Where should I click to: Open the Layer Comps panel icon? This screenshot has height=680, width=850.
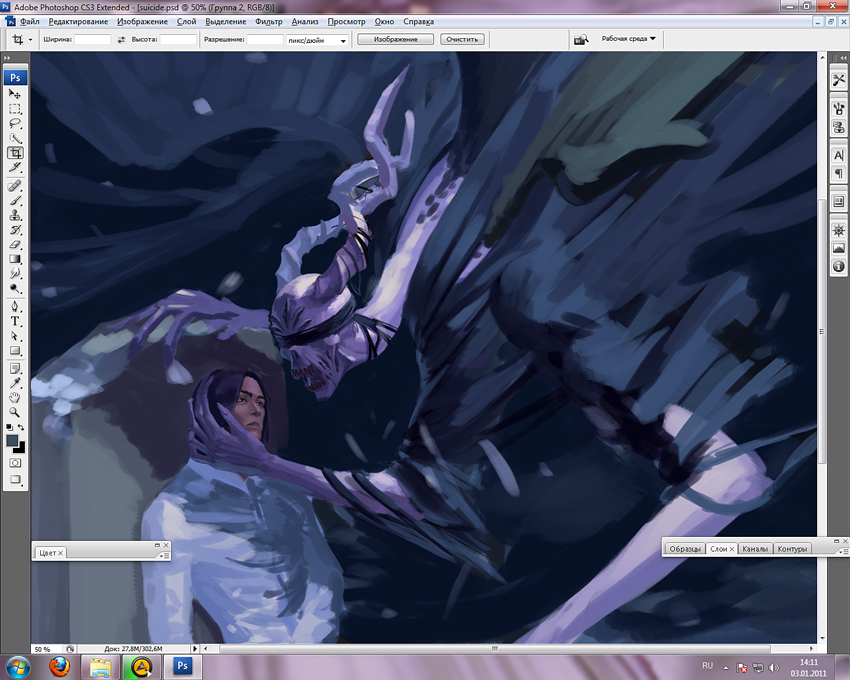point(839,202)
